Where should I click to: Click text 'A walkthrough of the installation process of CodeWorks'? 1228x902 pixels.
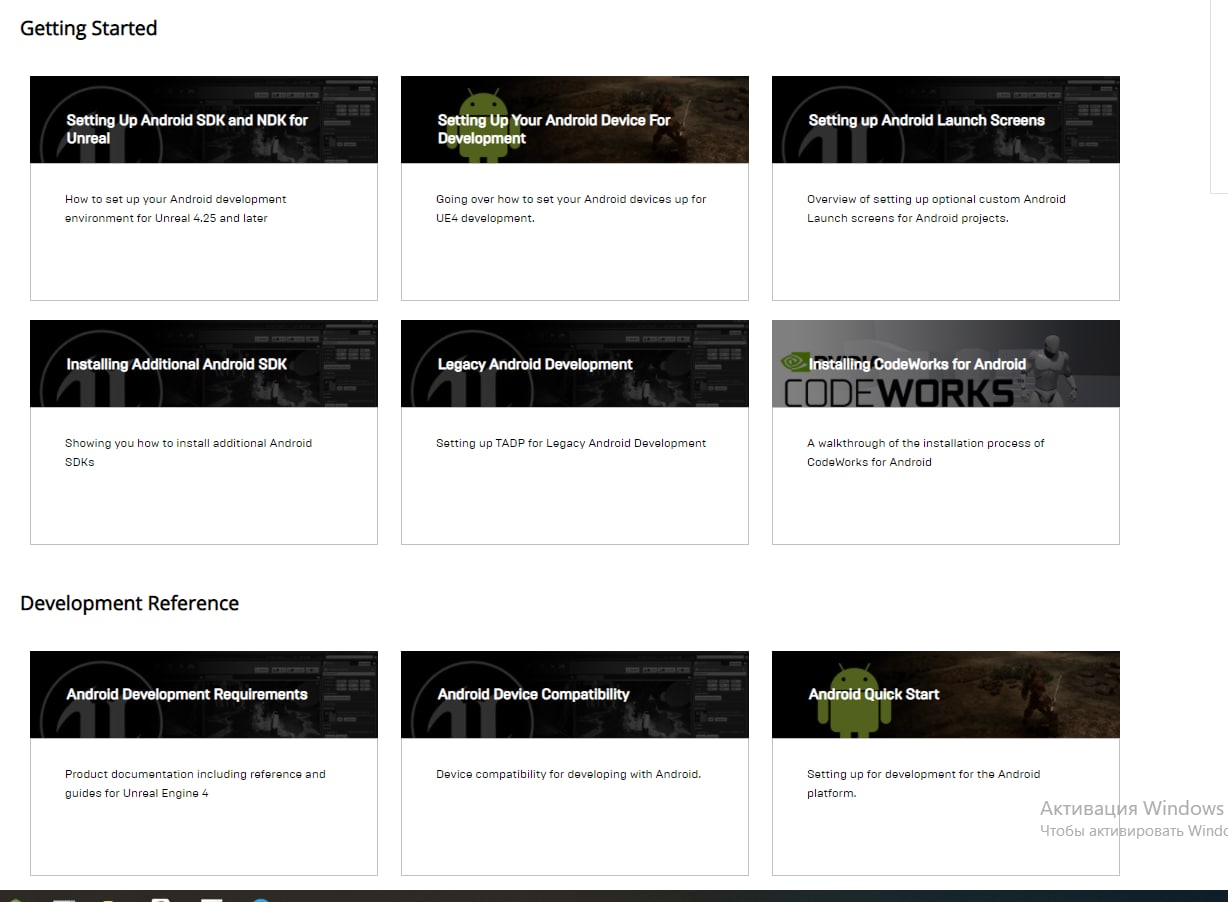tap(926, 452)
